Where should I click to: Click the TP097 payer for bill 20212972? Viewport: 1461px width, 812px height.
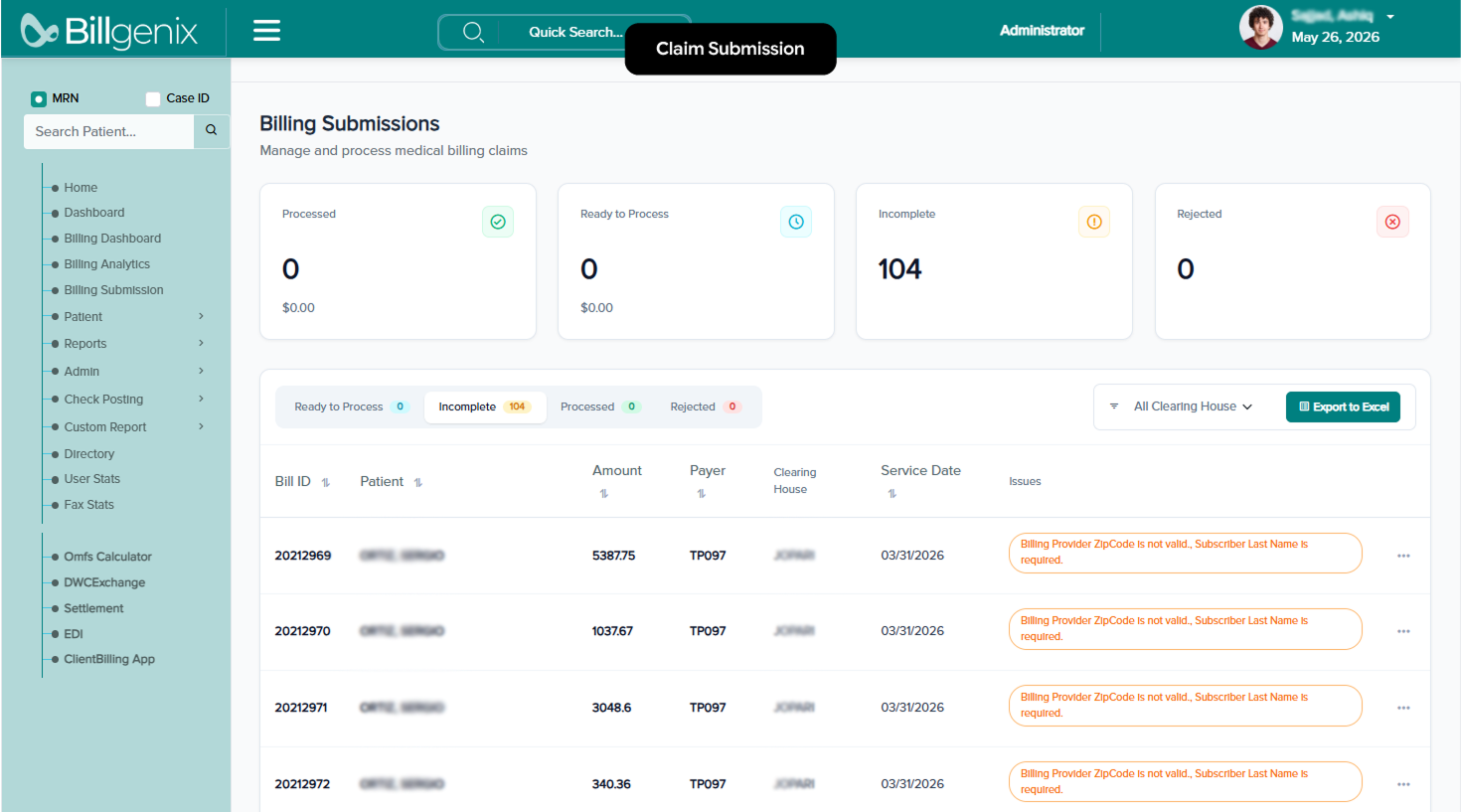click(708, 784)
